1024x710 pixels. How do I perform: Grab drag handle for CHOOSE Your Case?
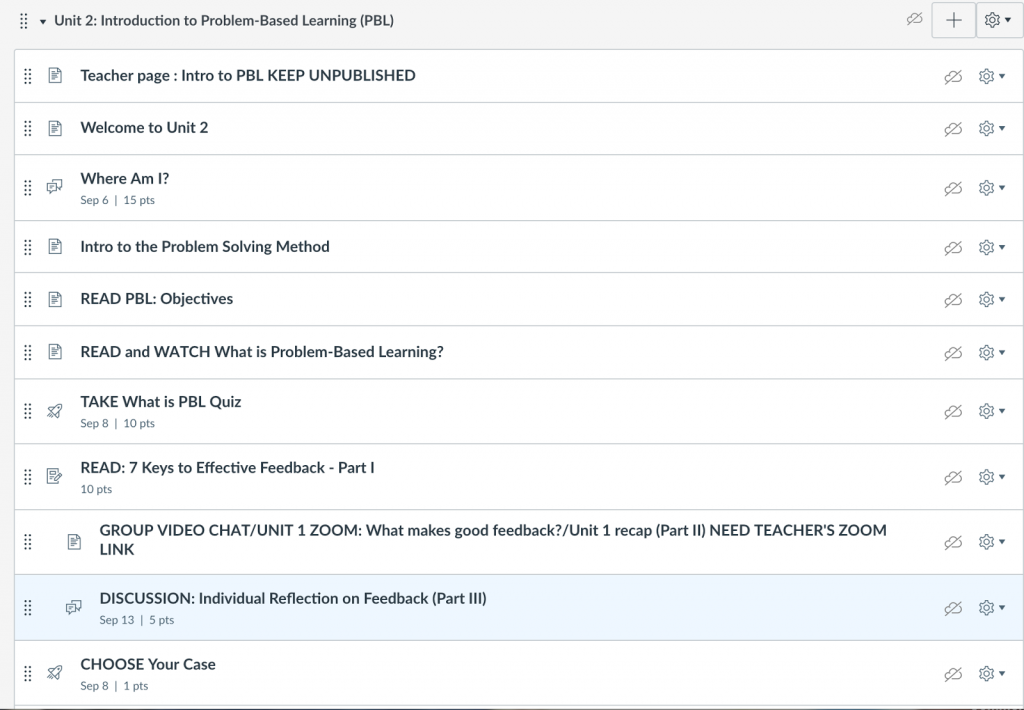(27, 674)
